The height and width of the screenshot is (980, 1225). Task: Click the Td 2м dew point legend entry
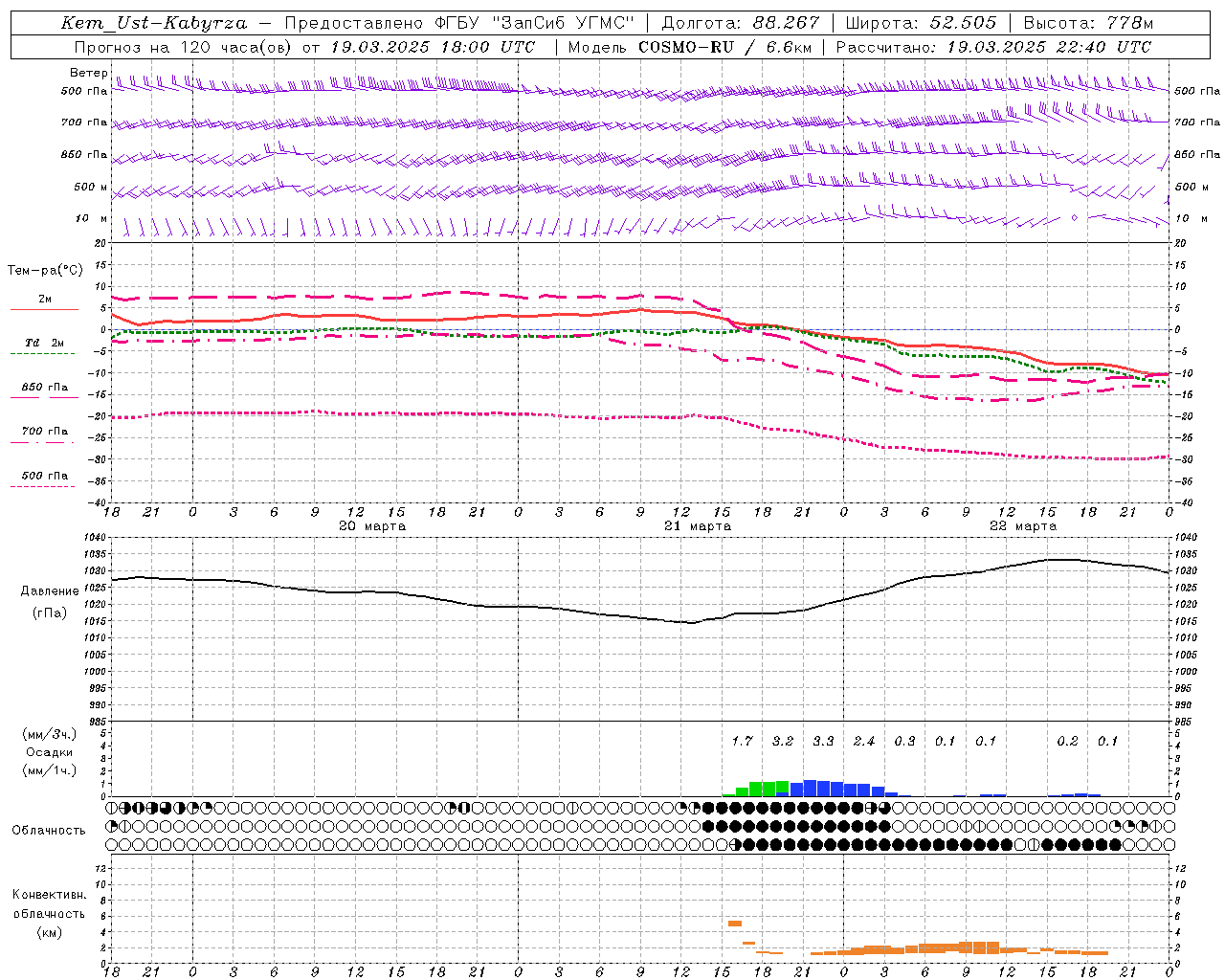click(x=45, y=343)
